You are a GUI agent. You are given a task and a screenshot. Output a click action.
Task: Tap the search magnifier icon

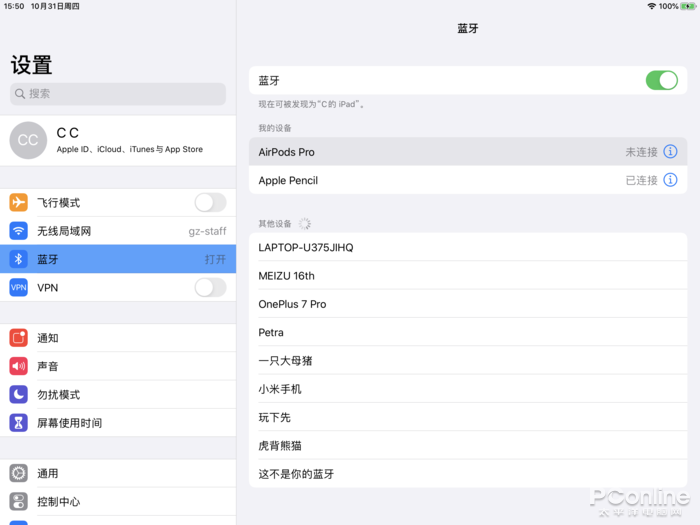click(20, 94)
